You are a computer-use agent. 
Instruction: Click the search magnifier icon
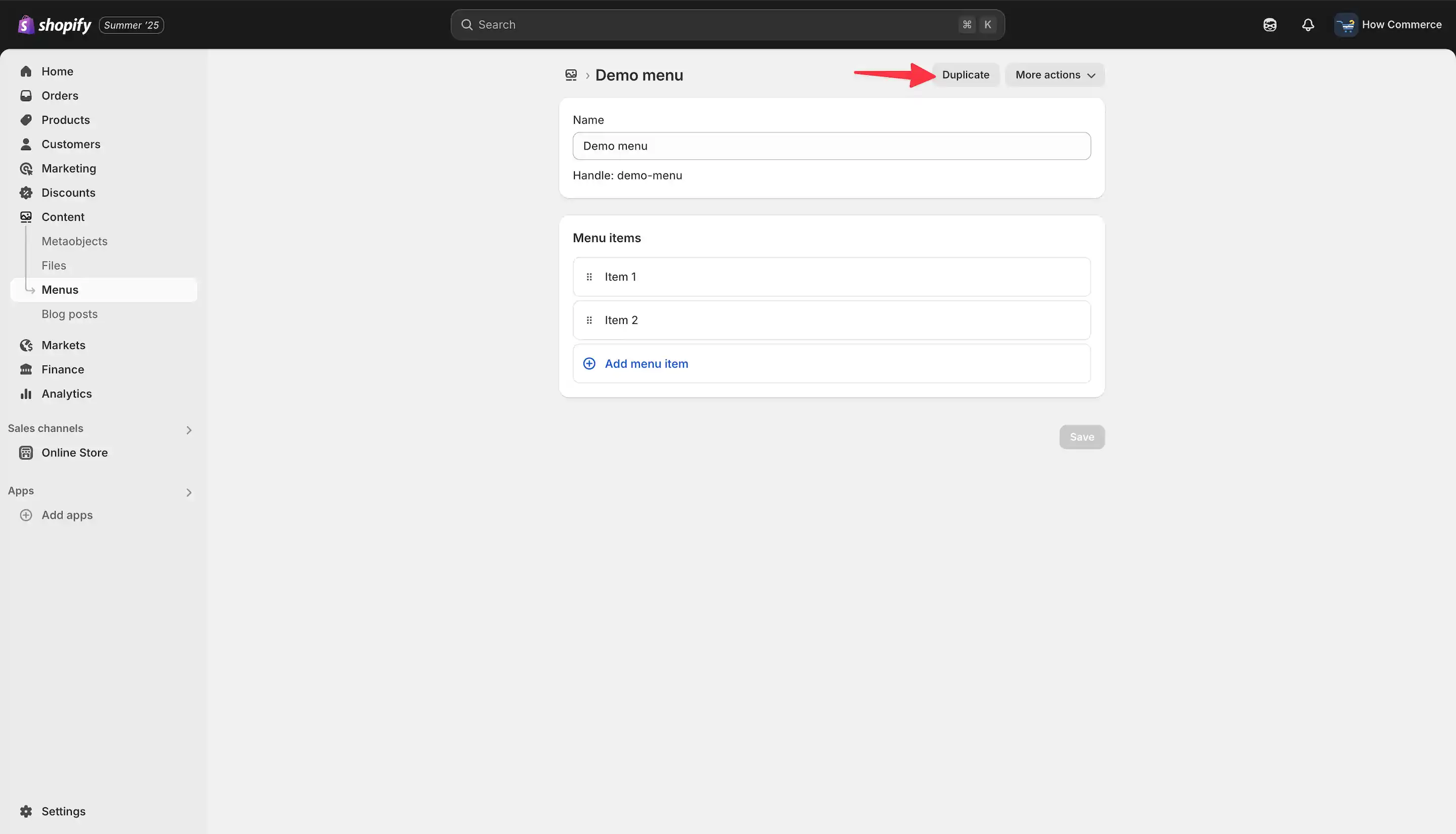pos(467,25)
